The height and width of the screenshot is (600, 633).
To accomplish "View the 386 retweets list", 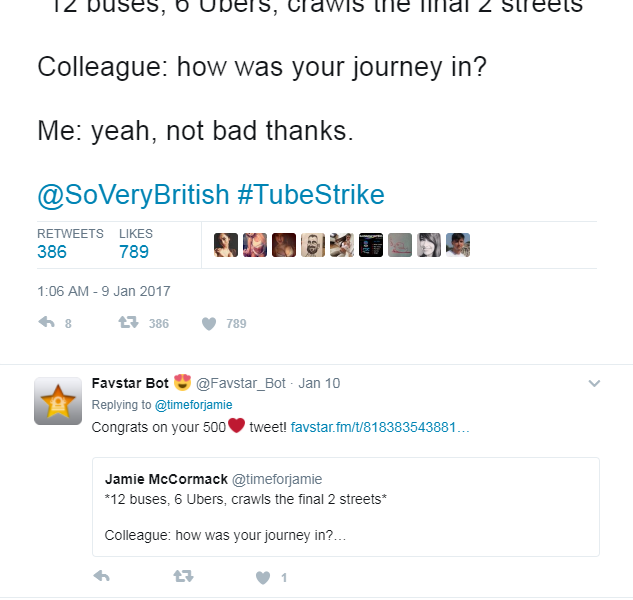I will pyautogui.click(x=52, y=251).
